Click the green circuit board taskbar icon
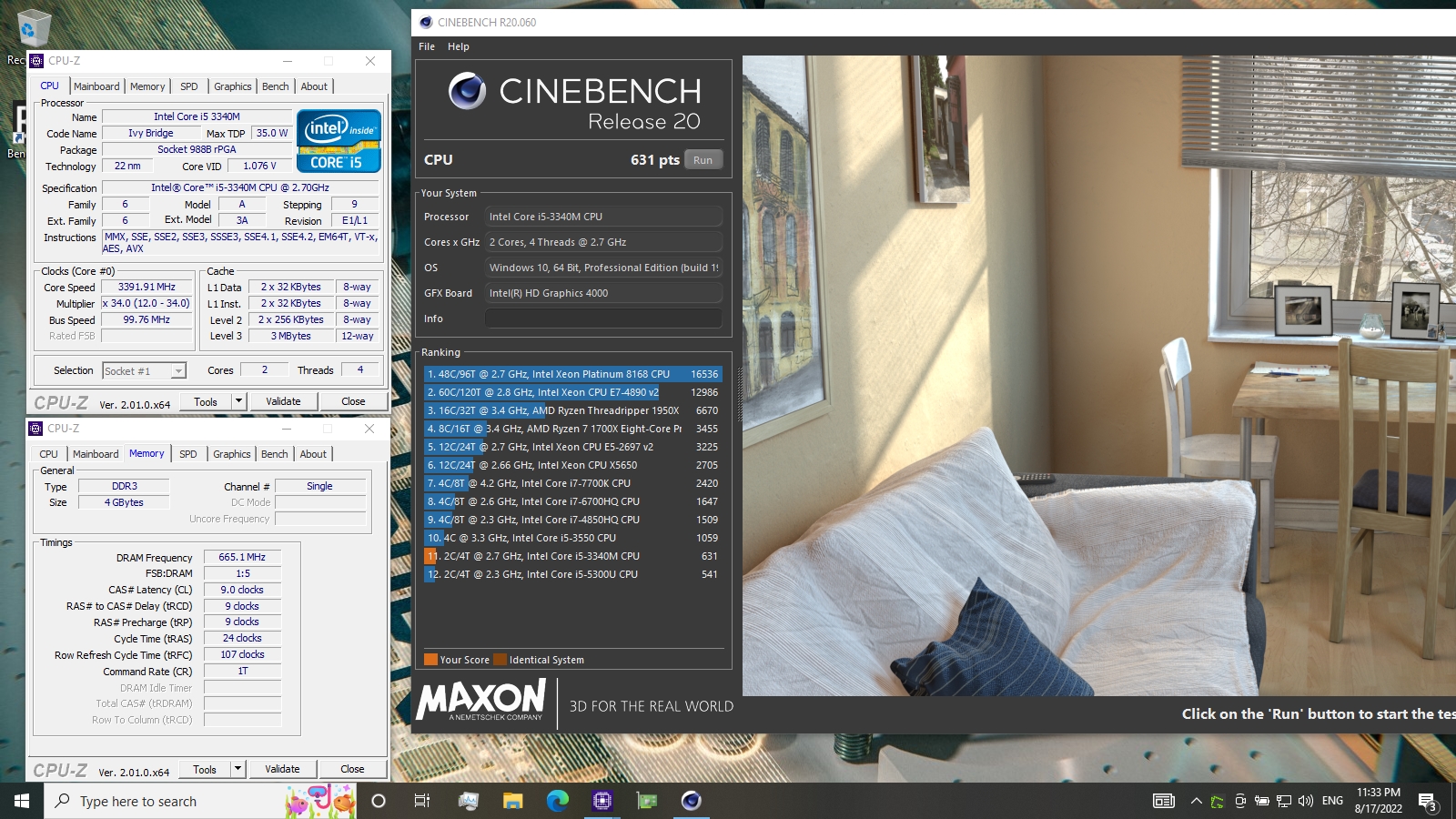The width and height of the screenshot is (1456, 819). 647,801
